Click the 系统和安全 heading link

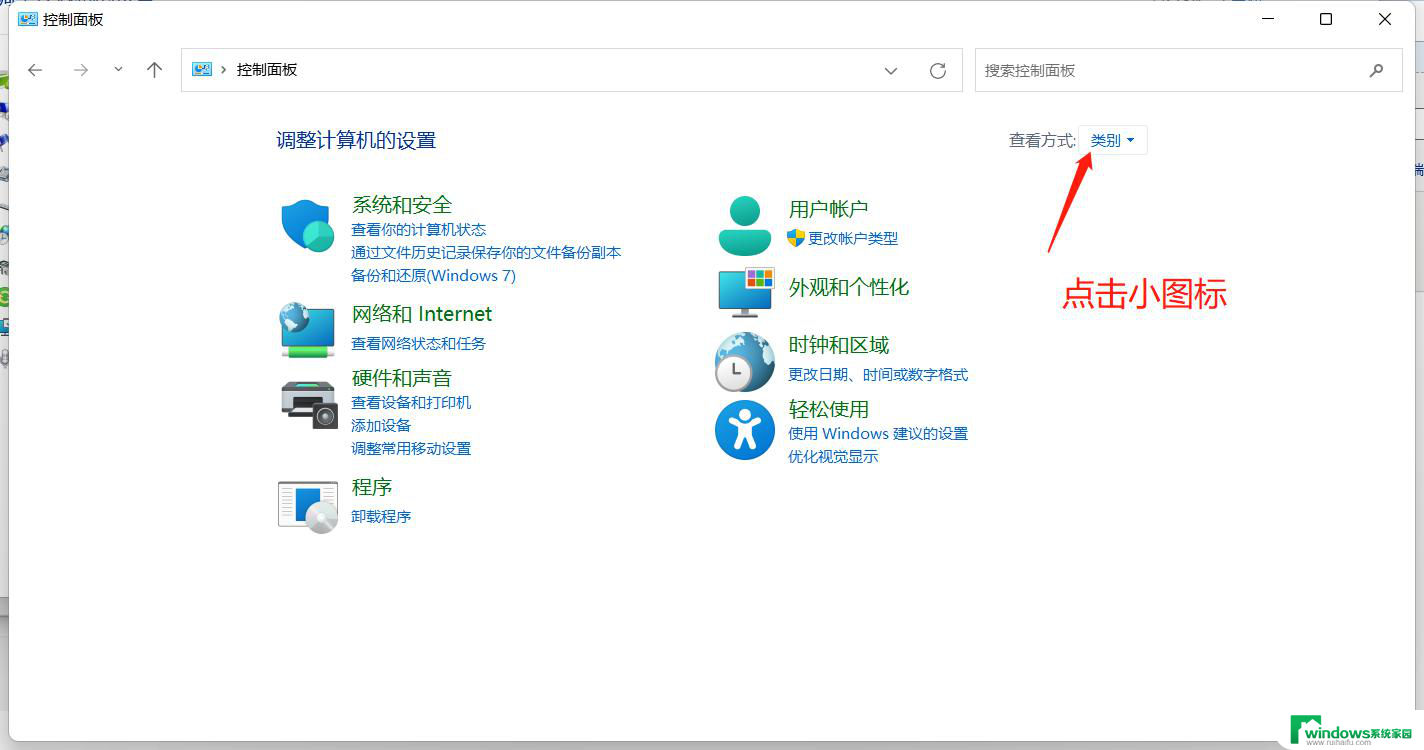(402, 205)
